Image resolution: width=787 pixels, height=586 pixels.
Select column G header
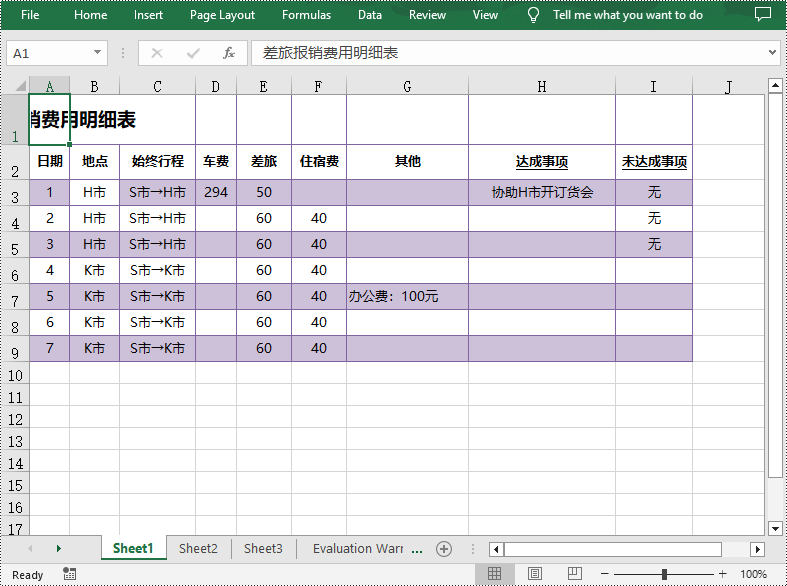point(407,86)
